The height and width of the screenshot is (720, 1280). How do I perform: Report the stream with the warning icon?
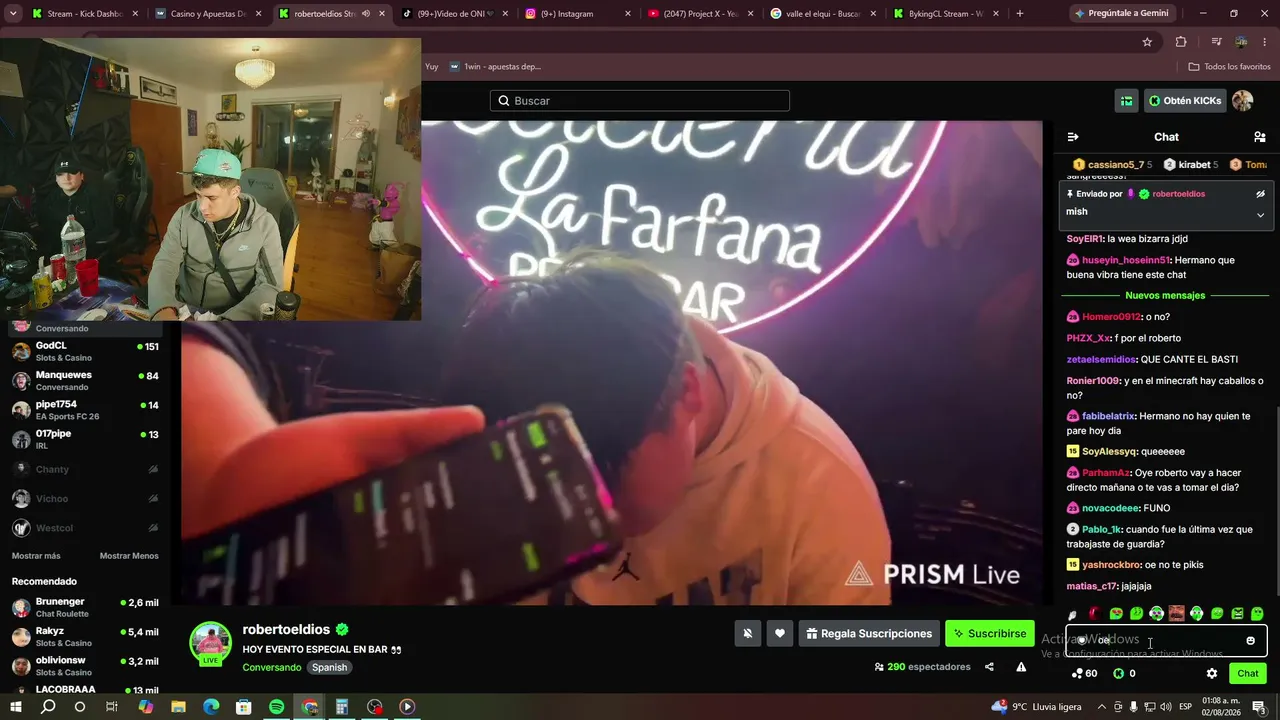1021,667
